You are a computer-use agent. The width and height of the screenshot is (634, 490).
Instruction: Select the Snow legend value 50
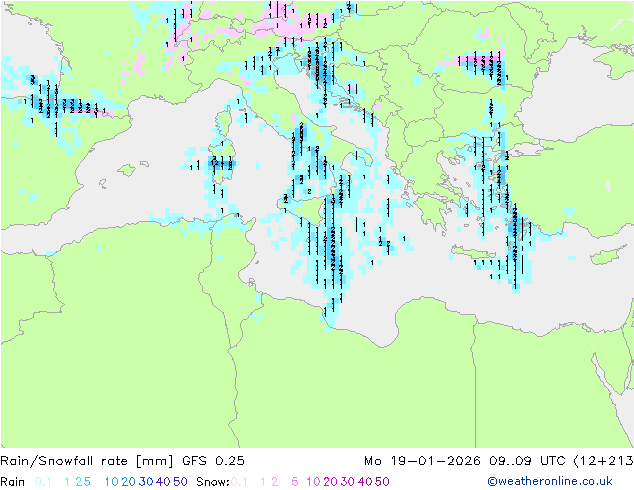coord(382,482)
